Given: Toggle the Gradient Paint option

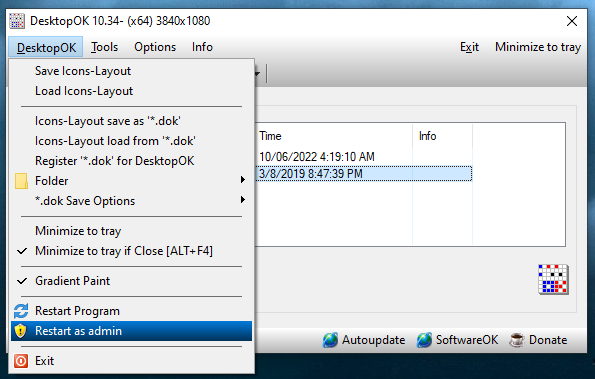Looking at the screenshot, I should [x=131, y=281].
